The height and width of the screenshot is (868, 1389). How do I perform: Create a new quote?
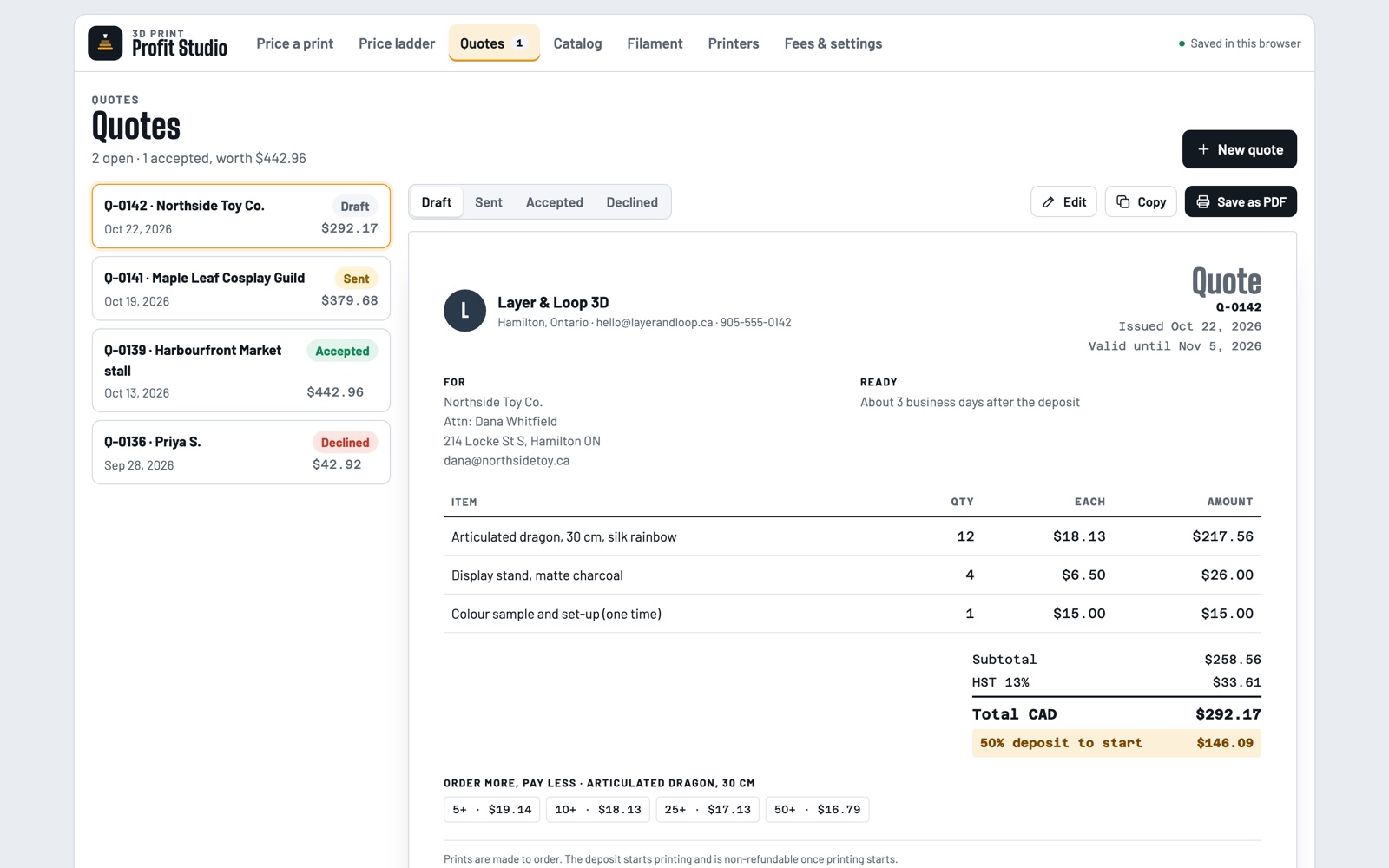click(x=1239, y=149)
